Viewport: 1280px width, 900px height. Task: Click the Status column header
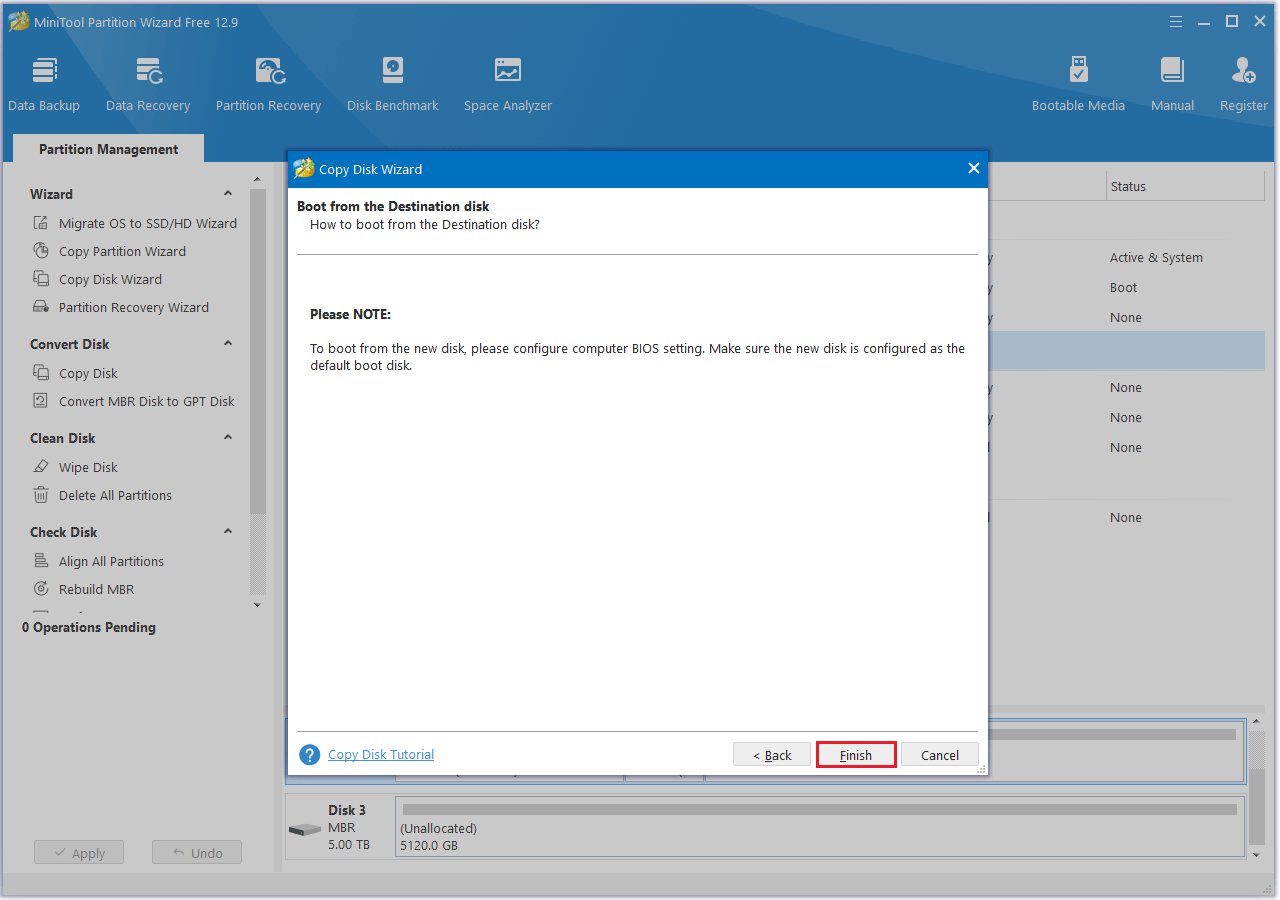tap(1128, 186)
